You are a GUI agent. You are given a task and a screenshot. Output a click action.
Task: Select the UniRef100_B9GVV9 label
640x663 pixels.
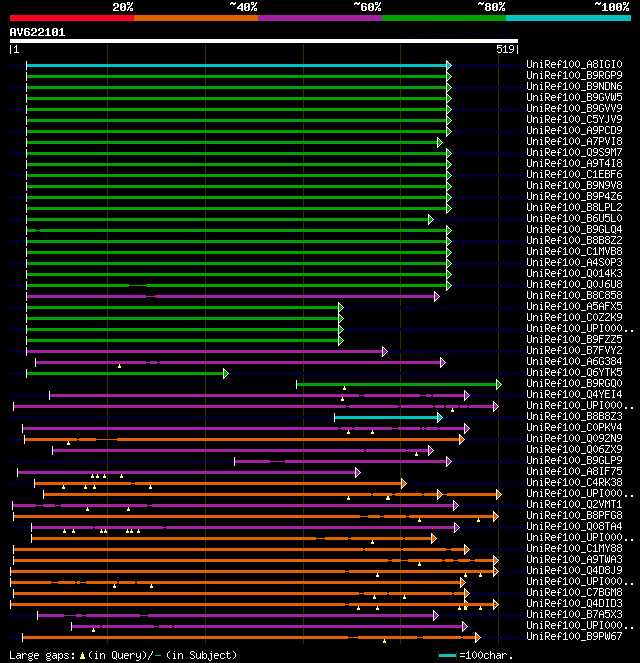coord(574,108)
